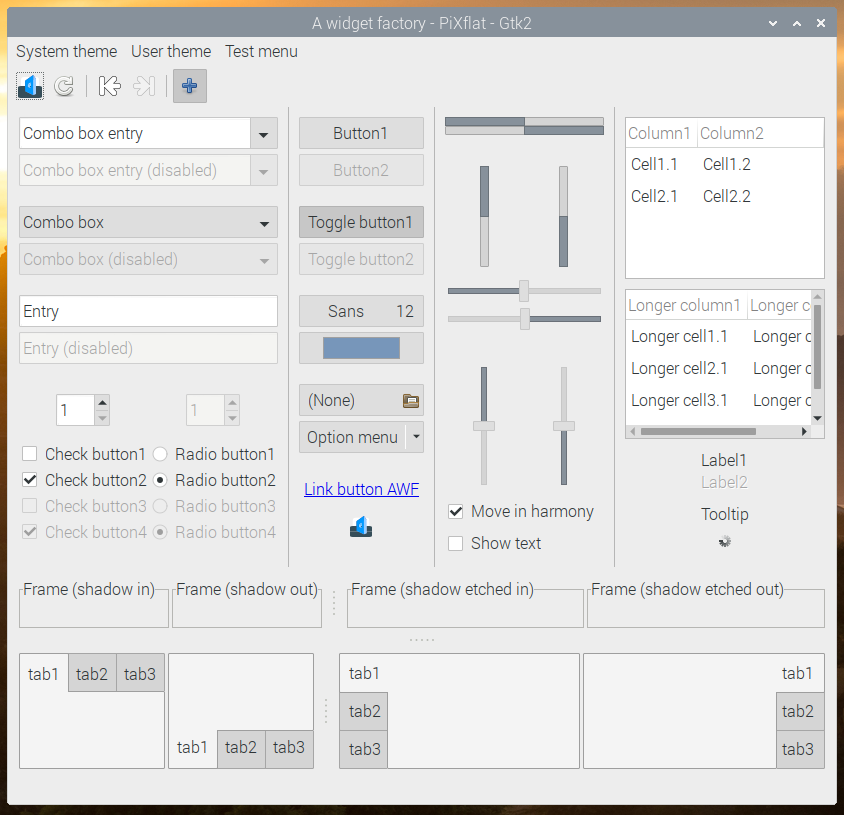Viewport: 844px width, 815px height.
Task: Click the small AWF icon below Link button AWF
Action: (361, 527)
